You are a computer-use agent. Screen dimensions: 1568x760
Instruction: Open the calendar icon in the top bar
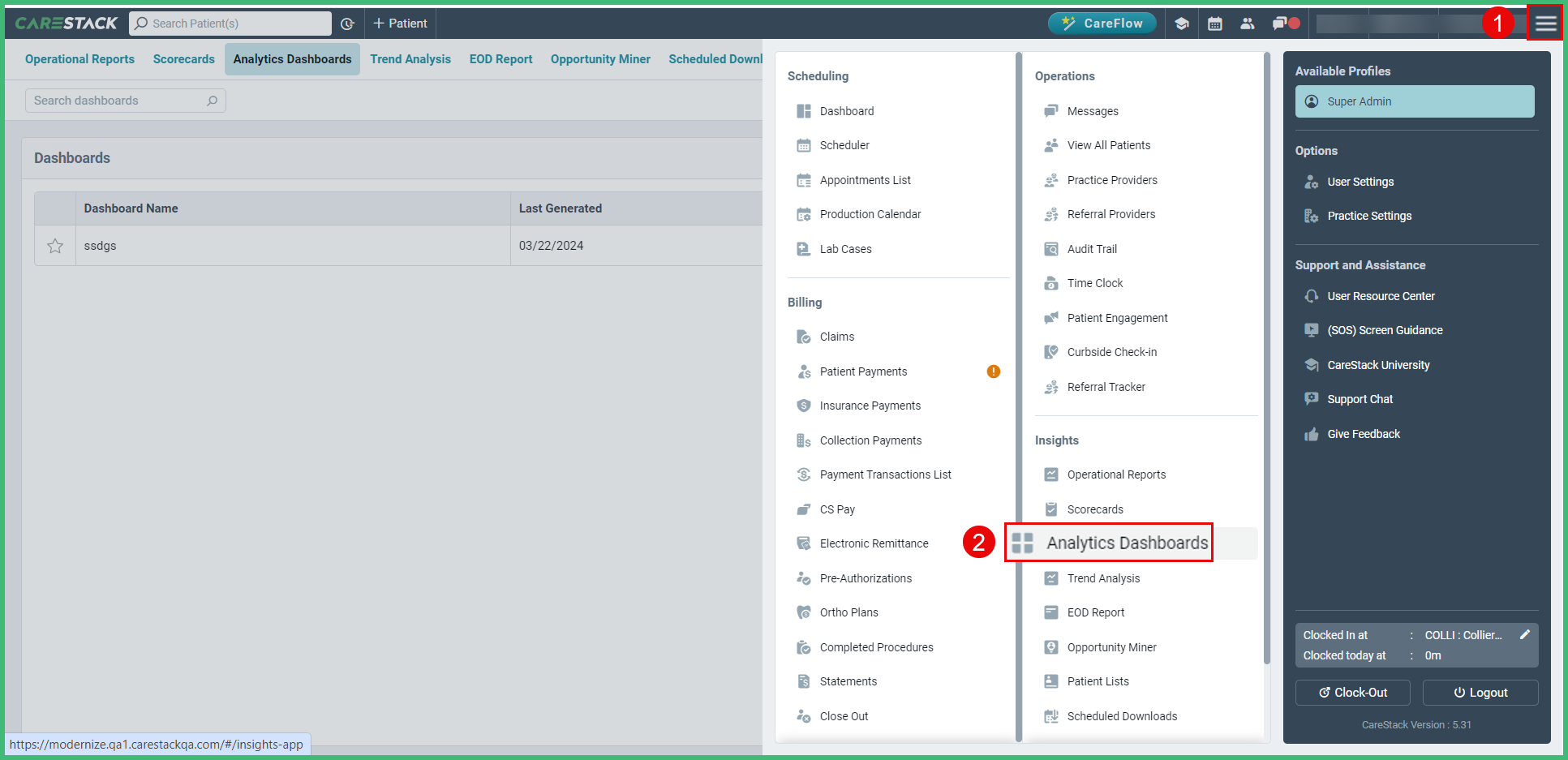1214,24
